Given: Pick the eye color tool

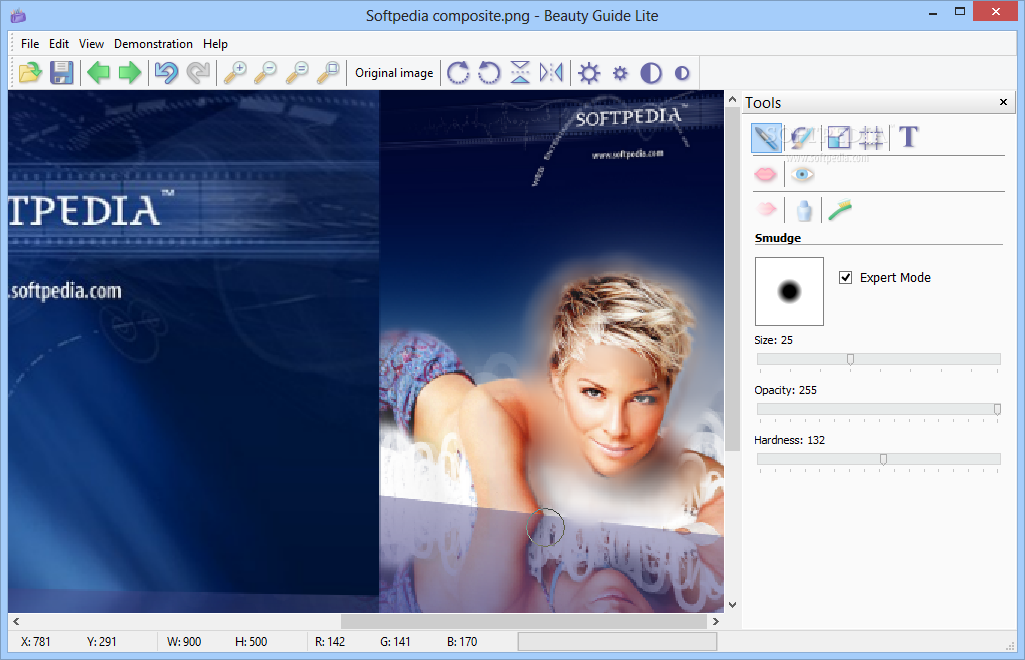Looking at the screenshot, I should tap(802, 174).
